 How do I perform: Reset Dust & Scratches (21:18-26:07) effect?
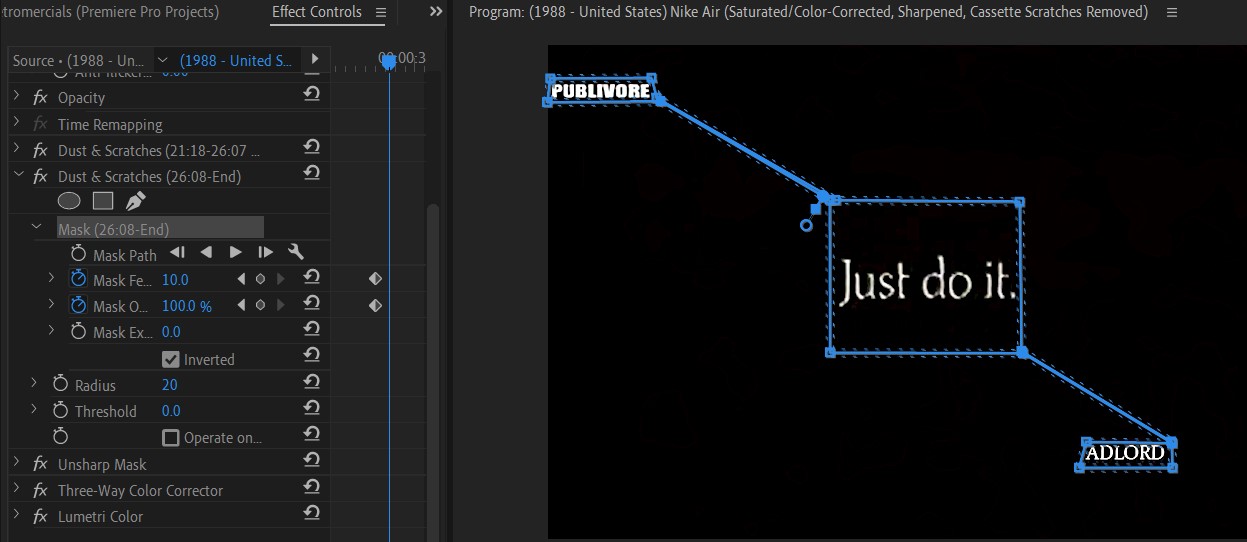click(x=311, y=147)
